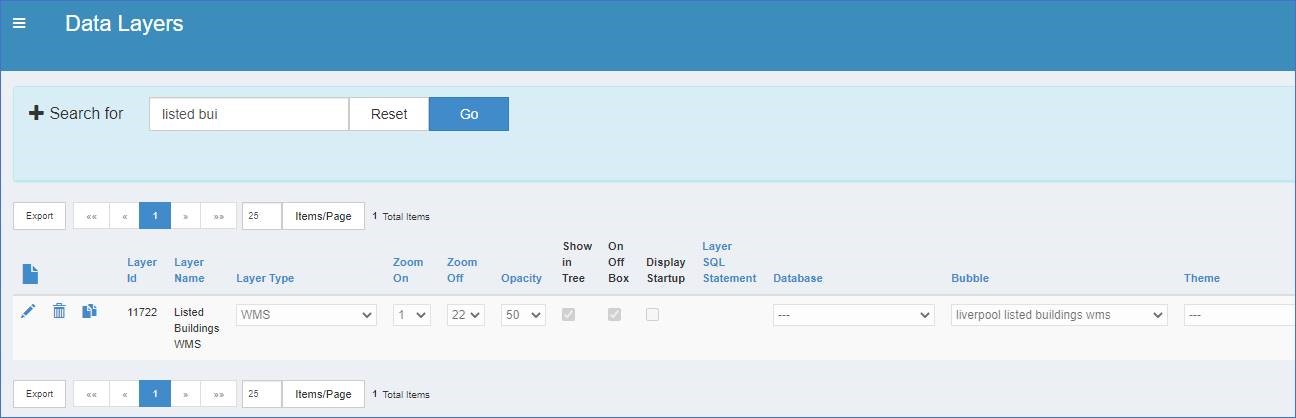Viewport: 1296px width, 418px height.
Task: Open the Layer Type WMS dropdown
Action: point(306,315)
